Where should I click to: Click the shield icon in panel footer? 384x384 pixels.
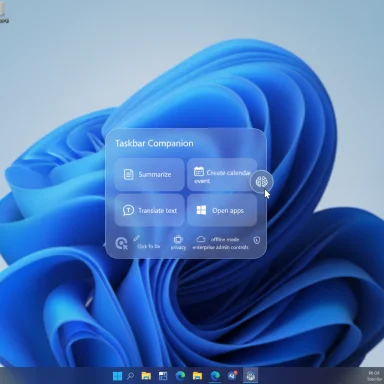[x=257, y=240]
